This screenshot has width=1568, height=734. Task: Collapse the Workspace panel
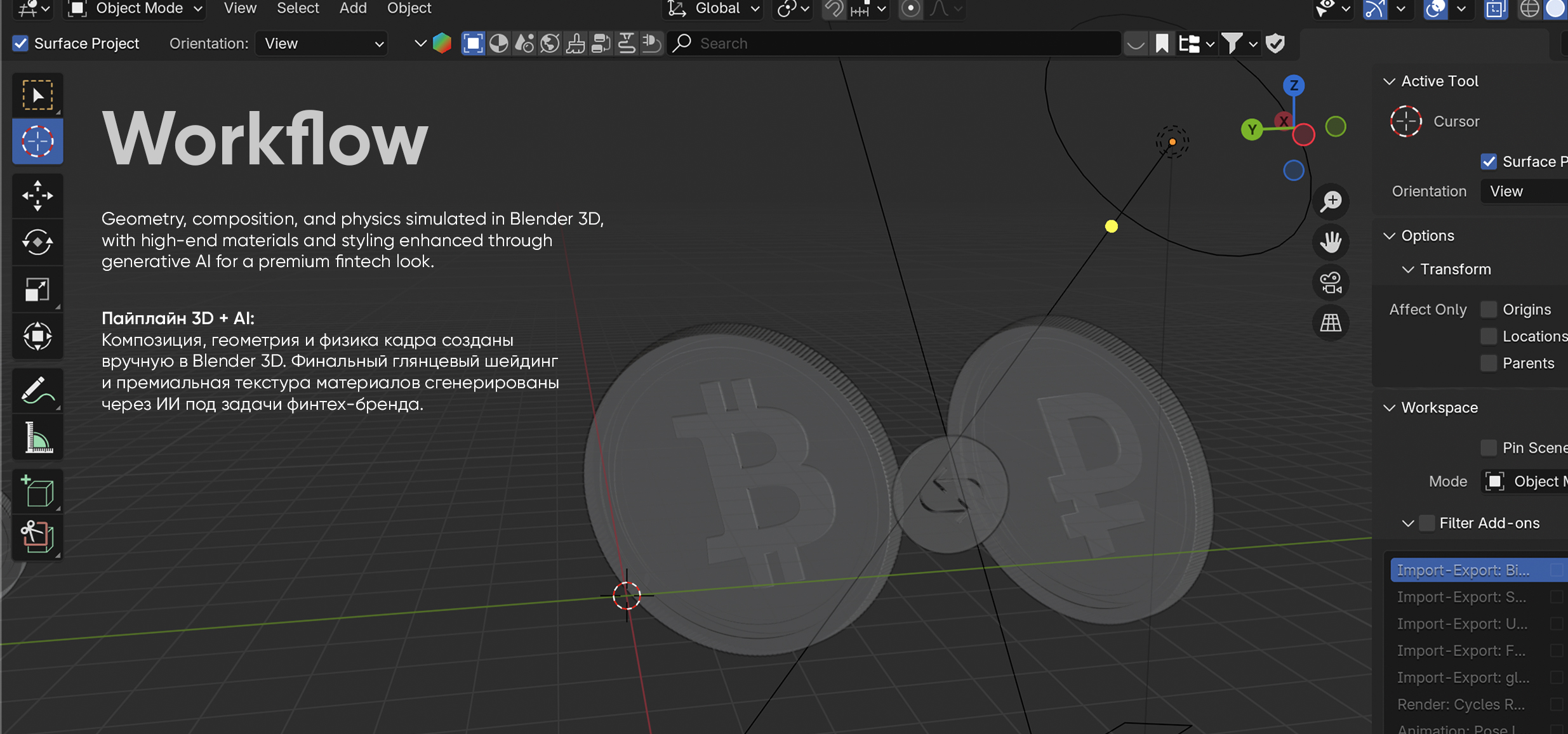1389,408
